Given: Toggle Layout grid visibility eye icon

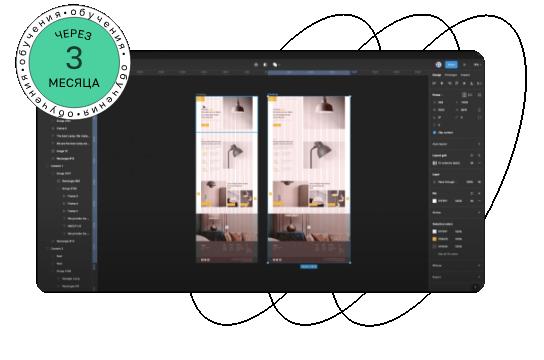Looking at the screenshot, I should tap(472, 163).
